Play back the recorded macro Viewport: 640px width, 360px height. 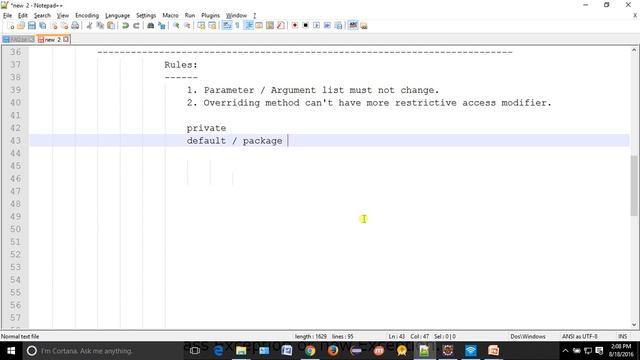[x=316, y=26]
